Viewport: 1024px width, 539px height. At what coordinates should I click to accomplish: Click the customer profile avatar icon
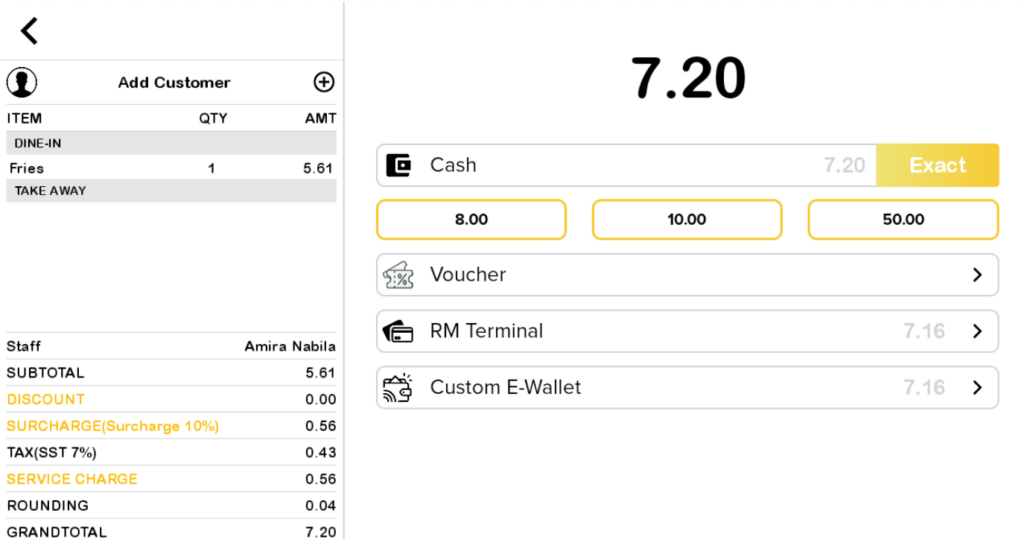tap(21, 82)
